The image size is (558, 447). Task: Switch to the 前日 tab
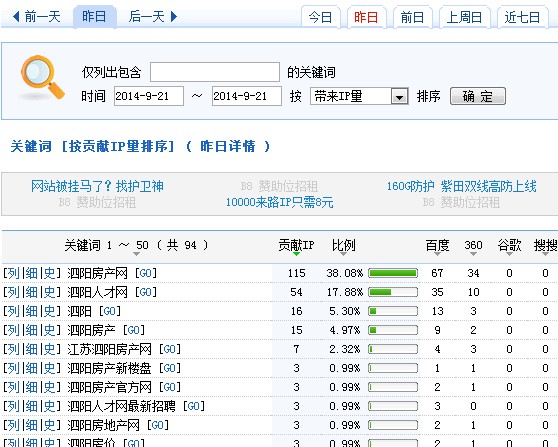pos(412,17)
